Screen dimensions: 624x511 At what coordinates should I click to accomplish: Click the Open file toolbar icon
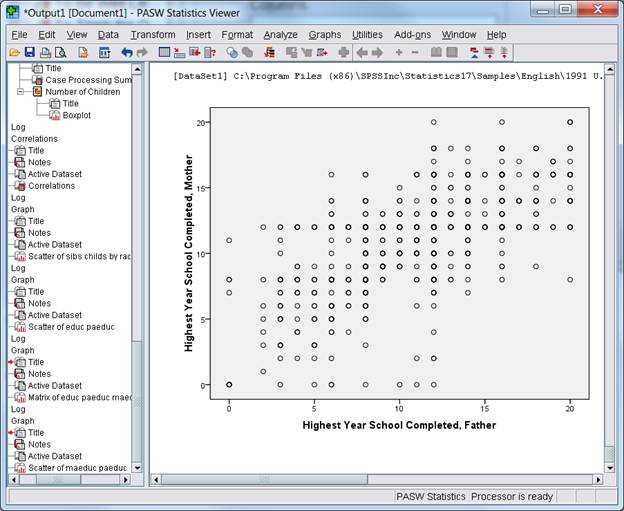tap(14, 52)
